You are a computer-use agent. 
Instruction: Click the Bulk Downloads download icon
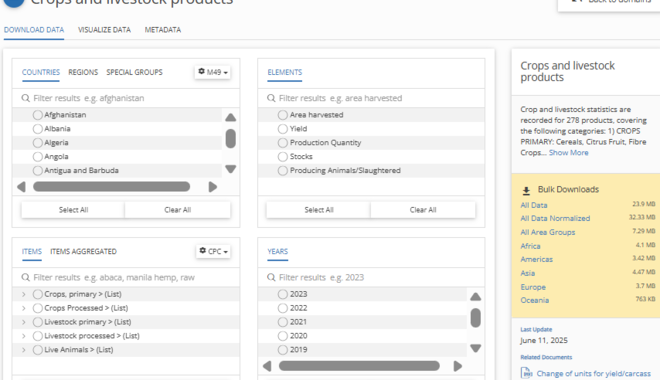[526, 190]
